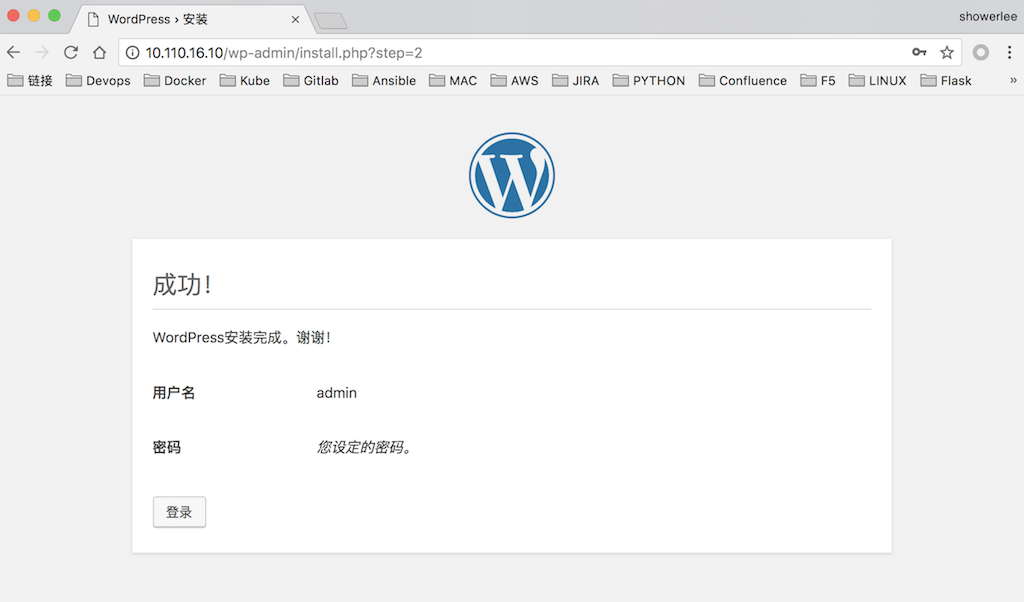
Task: Click the 成功! heading
Action: tap(182, 285)
